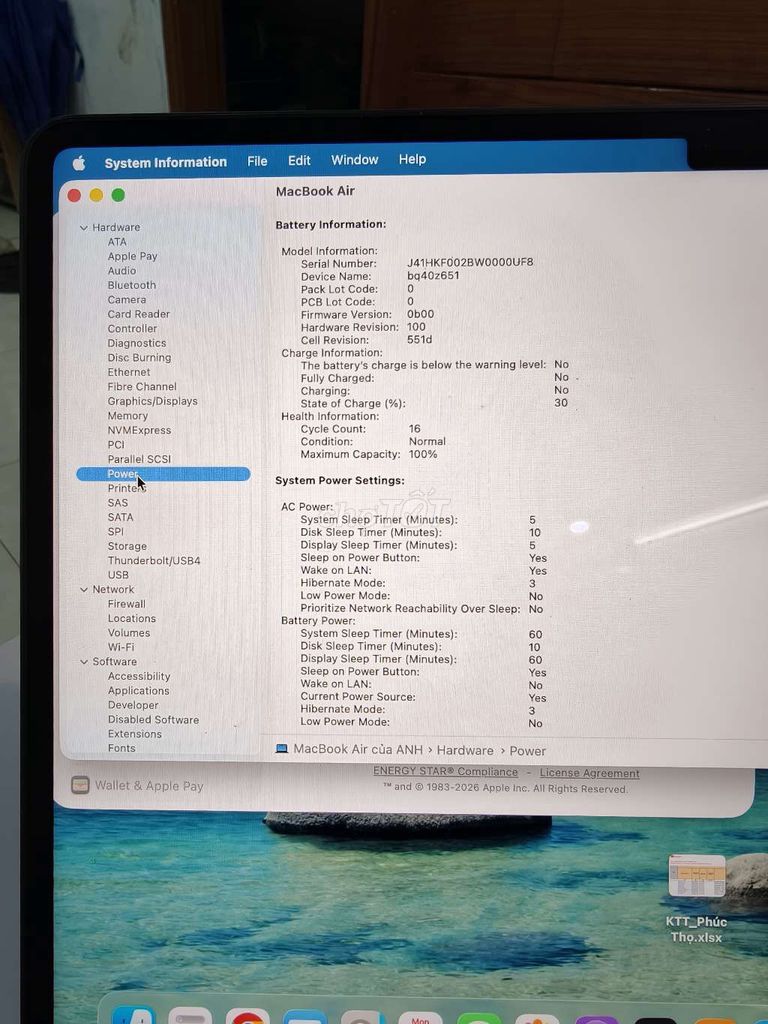768x1024 pixels.
Task: Select the highlighted Power row
Action: 163,473
